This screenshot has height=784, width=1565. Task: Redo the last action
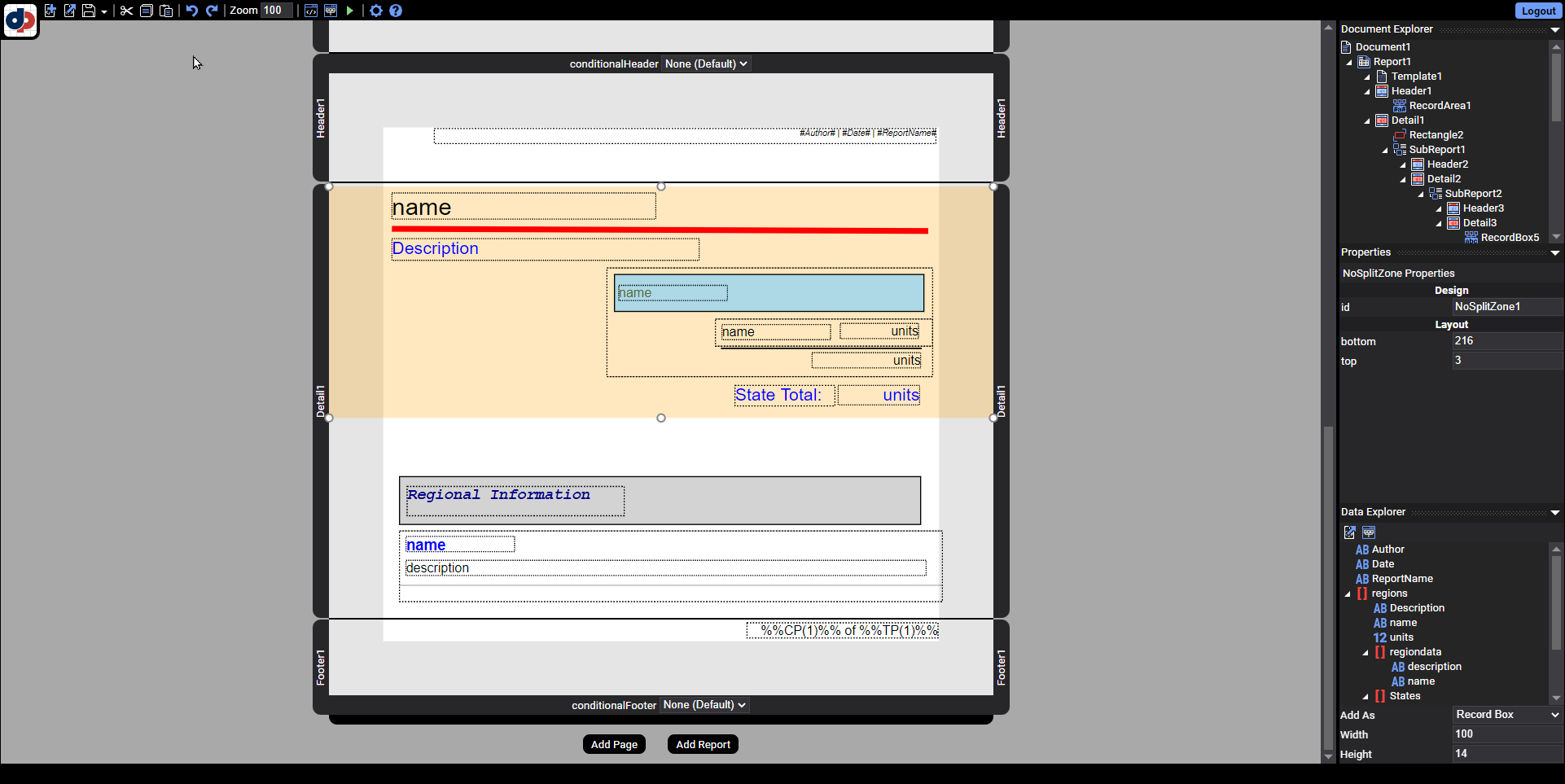click(212, 11)
